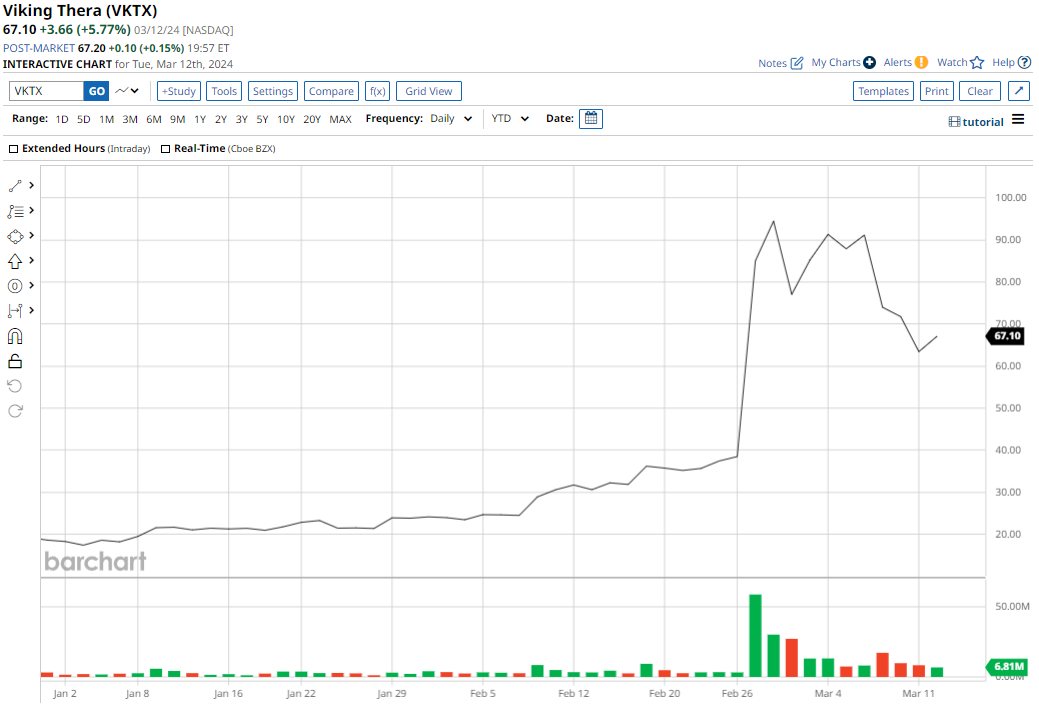Click the VKTX symbol input field

click(46, 91)
